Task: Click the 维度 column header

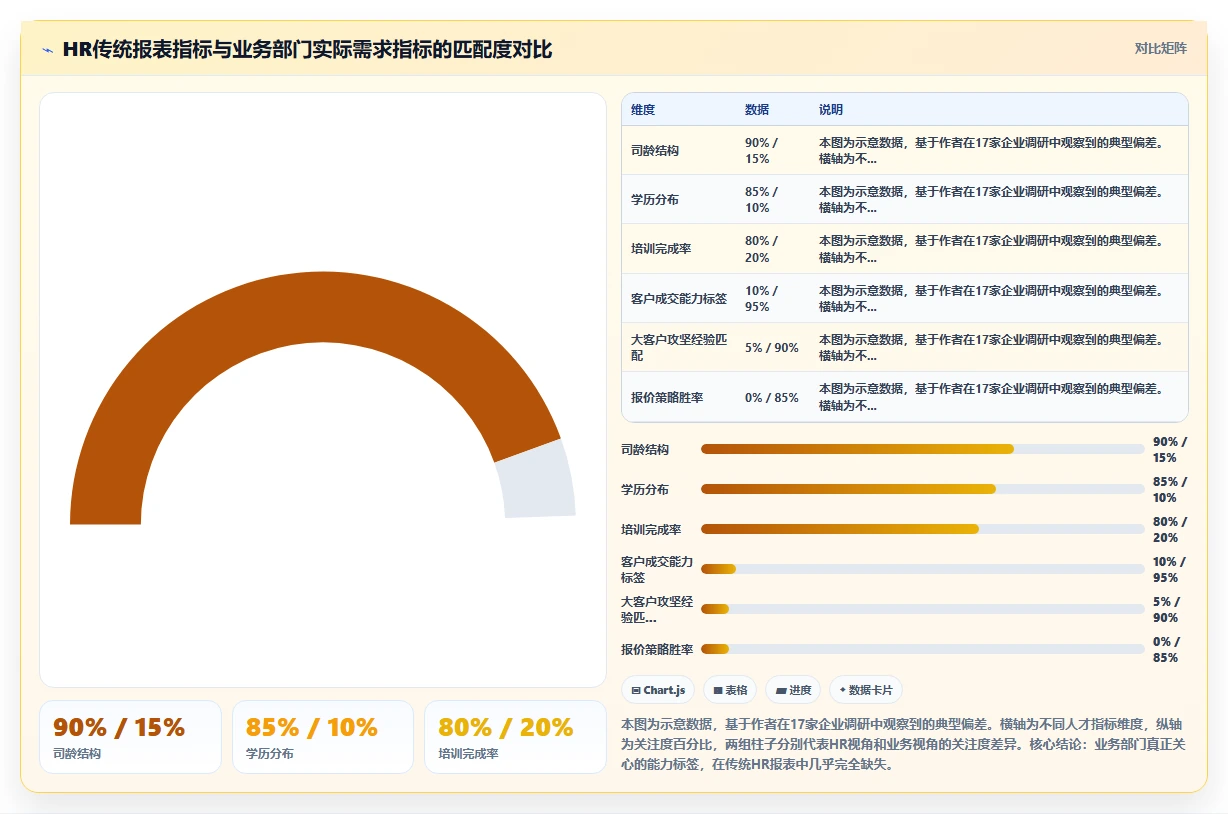Action: click(643, 109)
